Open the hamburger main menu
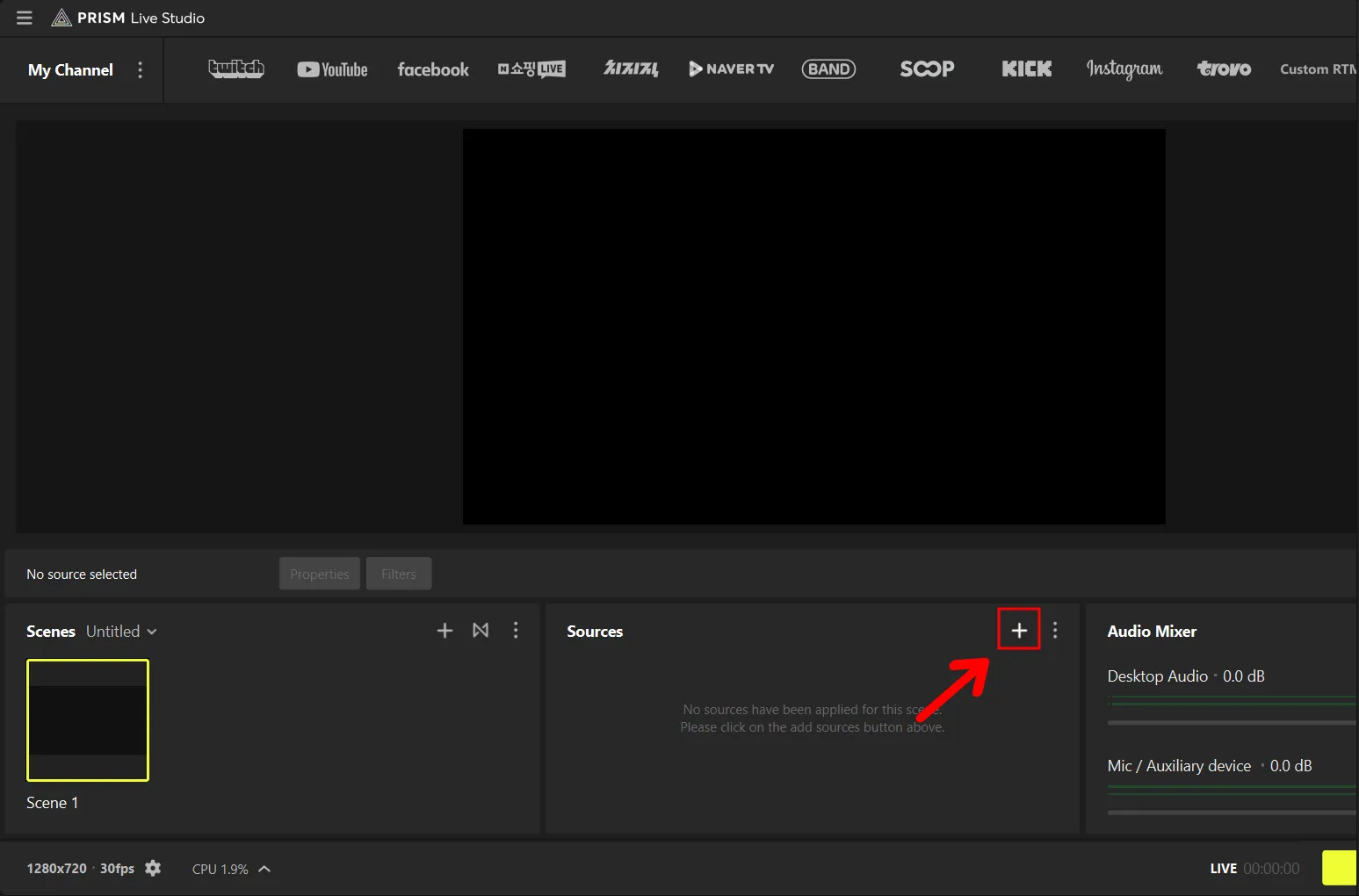This screenshot has width=1359, height=896. (25, 18)
